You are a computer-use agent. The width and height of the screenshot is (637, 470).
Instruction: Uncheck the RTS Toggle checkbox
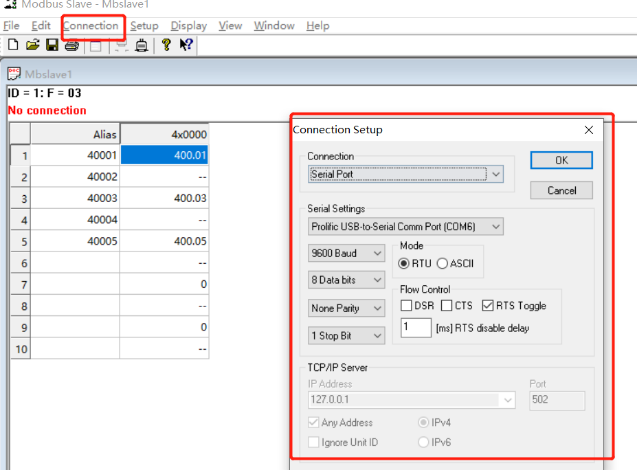coord(487,305)
